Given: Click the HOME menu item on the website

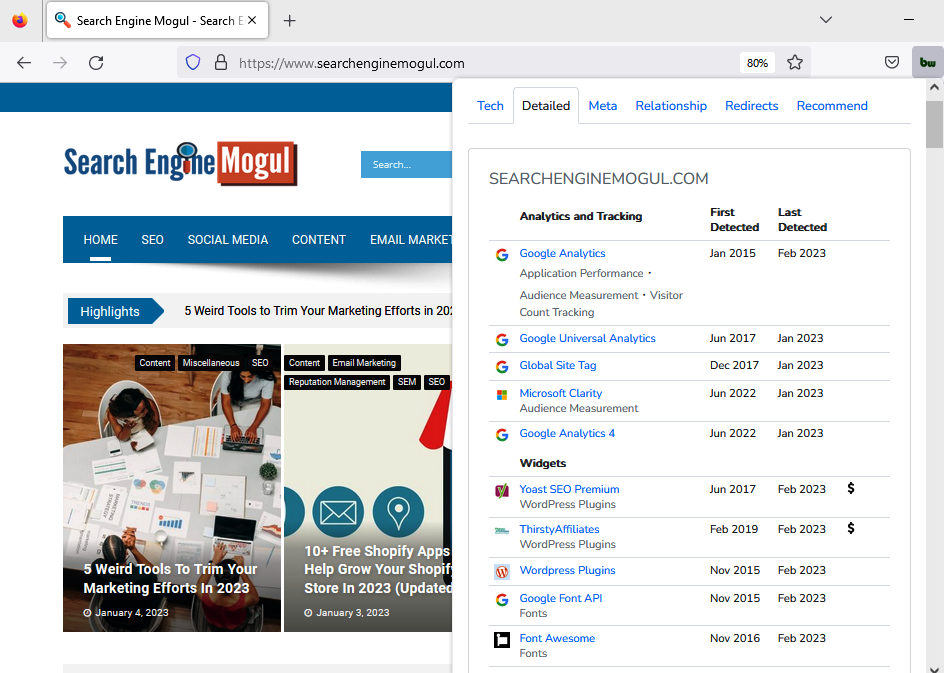Looking at the screenshot, I should click(x=101, y=240).
